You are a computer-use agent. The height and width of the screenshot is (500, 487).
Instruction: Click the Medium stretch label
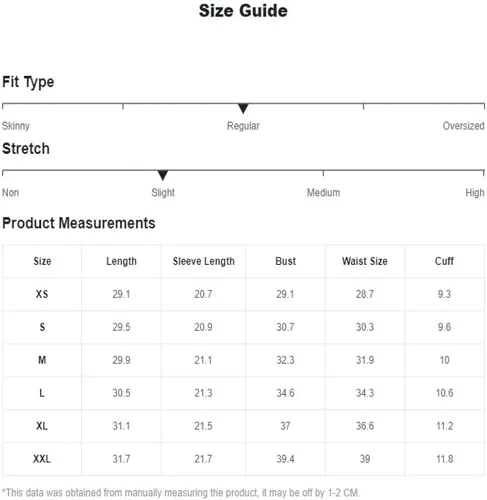[x=323, y=193]
